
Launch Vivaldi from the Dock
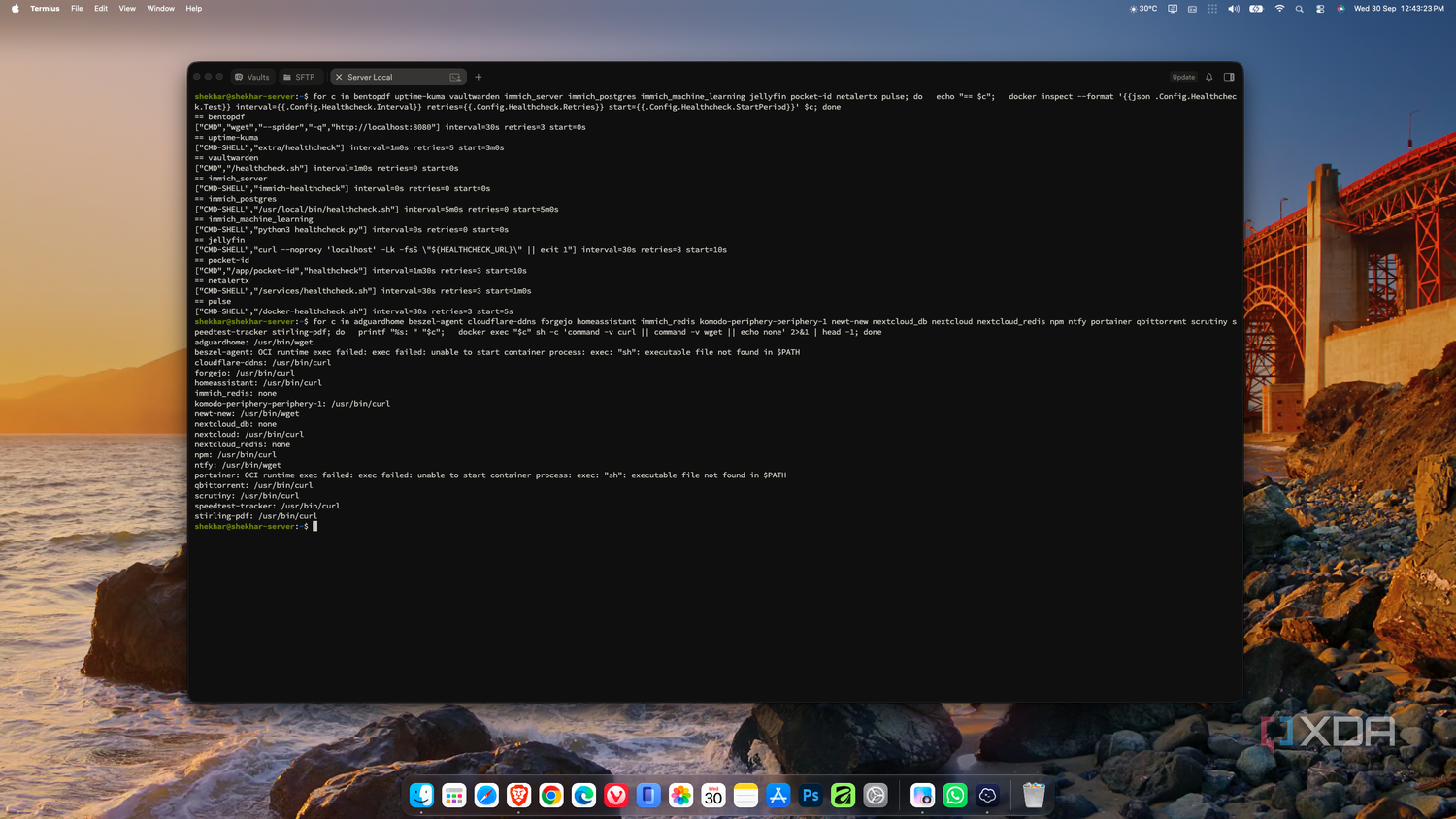[x=616, y=796]
